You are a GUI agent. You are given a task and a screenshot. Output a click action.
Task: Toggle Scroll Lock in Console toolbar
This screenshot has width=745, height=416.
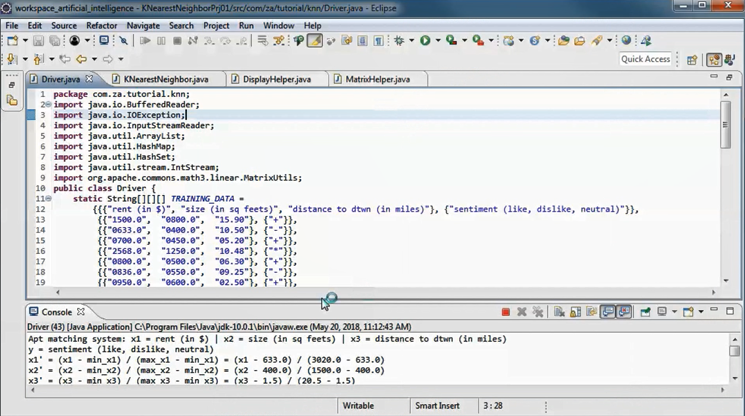(576, 312)
